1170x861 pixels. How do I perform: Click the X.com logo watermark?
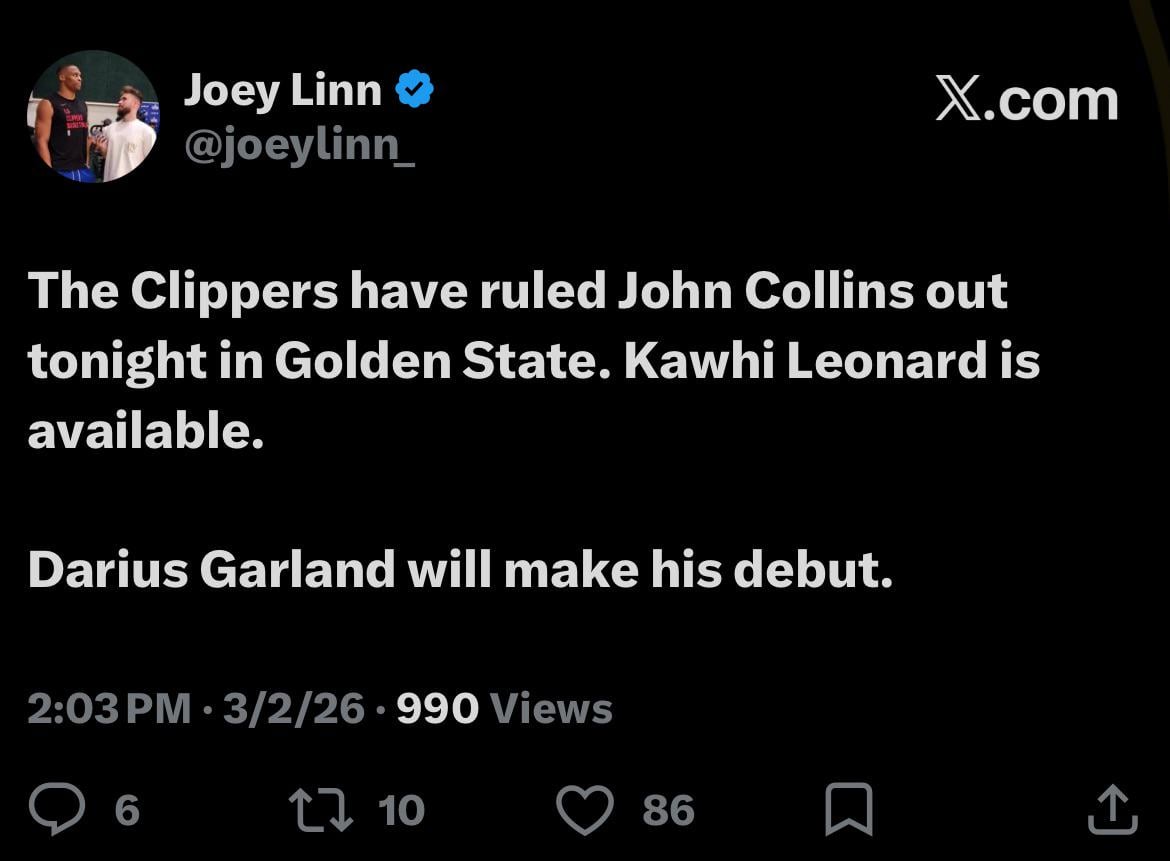coord(1028,98)
